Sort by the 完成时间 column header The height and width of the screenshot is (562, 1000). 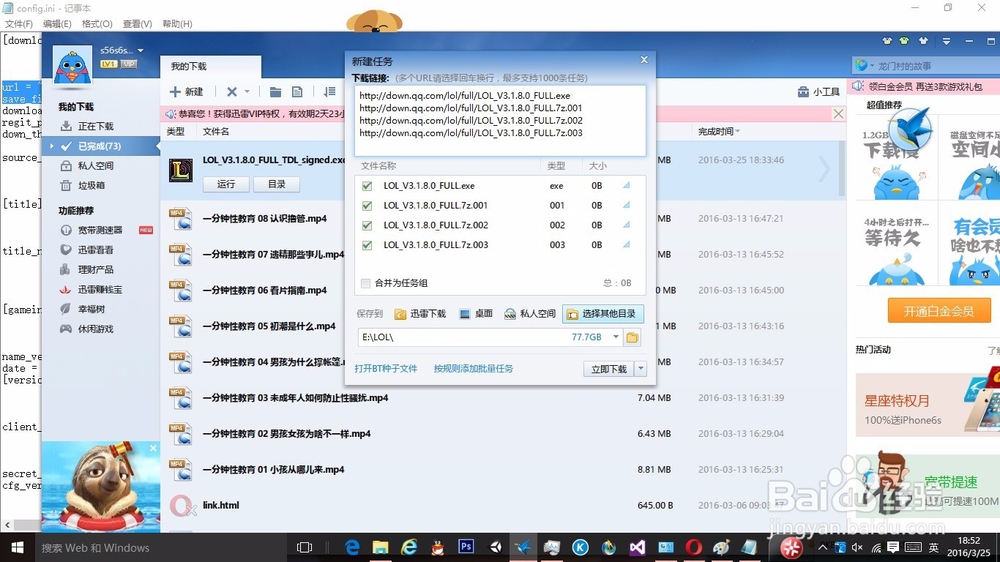(x=719, y=131)
